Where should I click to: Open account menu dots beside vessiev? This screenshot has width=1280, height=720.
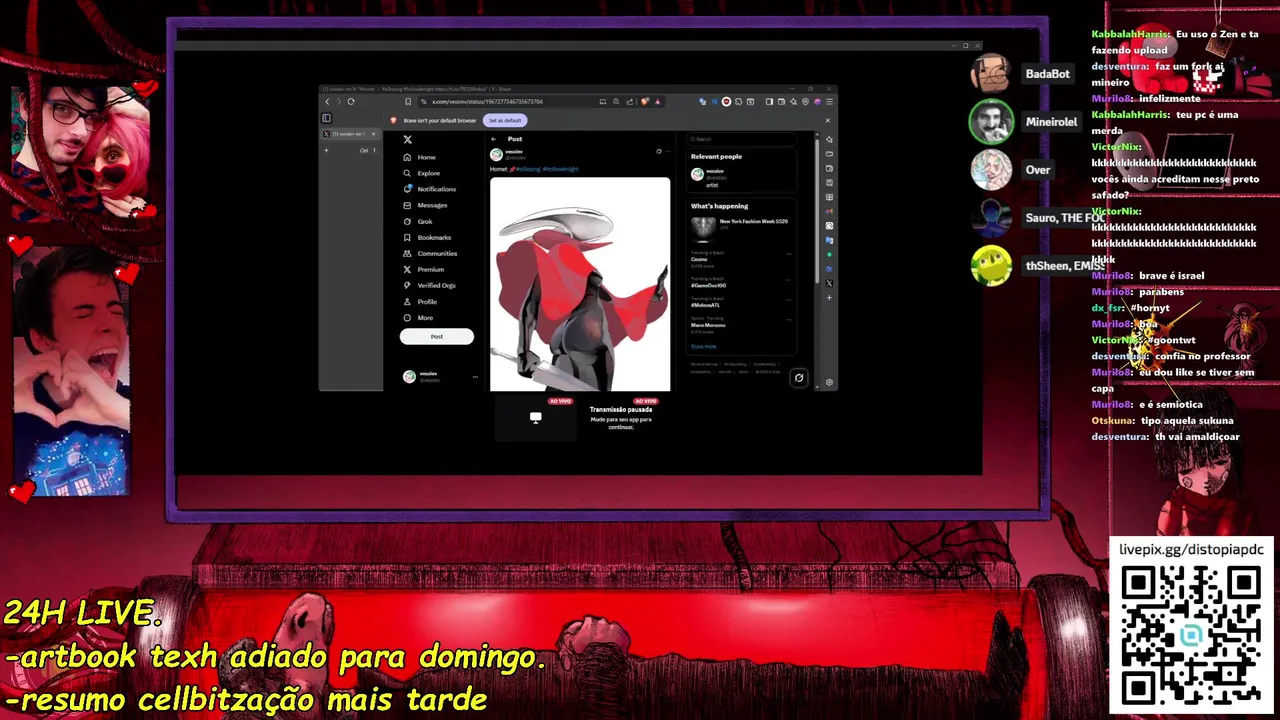475,377
